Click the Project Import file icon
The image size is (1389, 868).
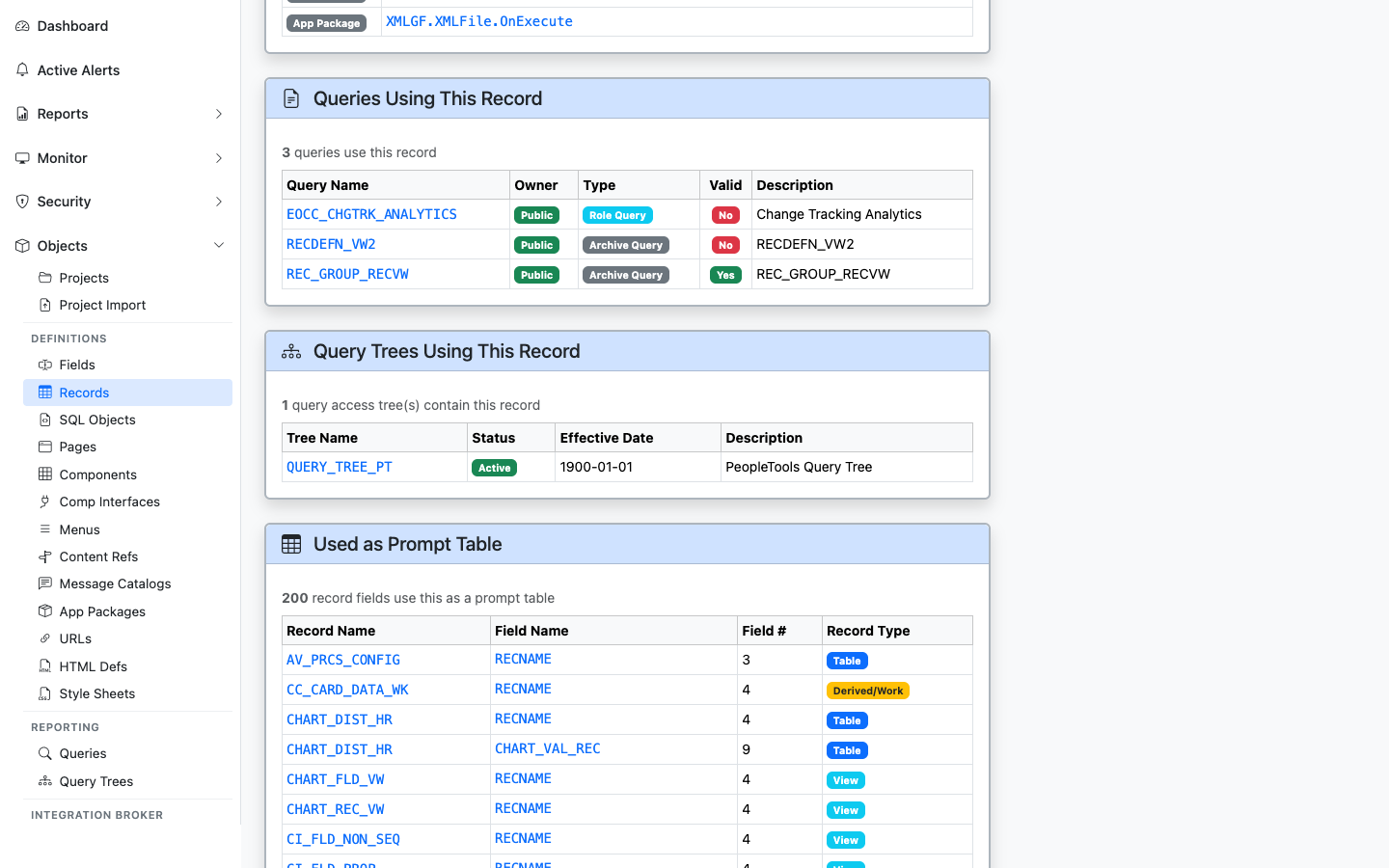[44, 305]
